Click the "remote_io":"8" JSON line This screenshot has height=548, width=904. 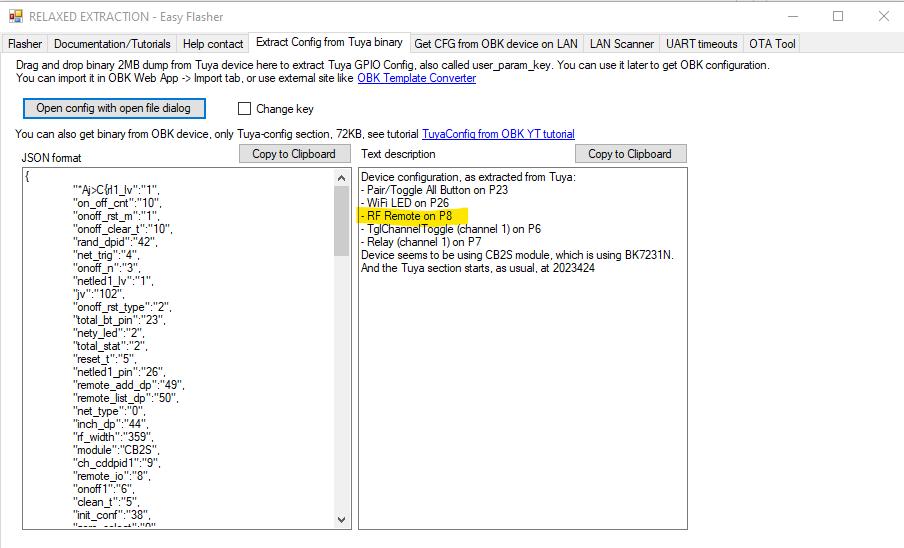[112, 476]
